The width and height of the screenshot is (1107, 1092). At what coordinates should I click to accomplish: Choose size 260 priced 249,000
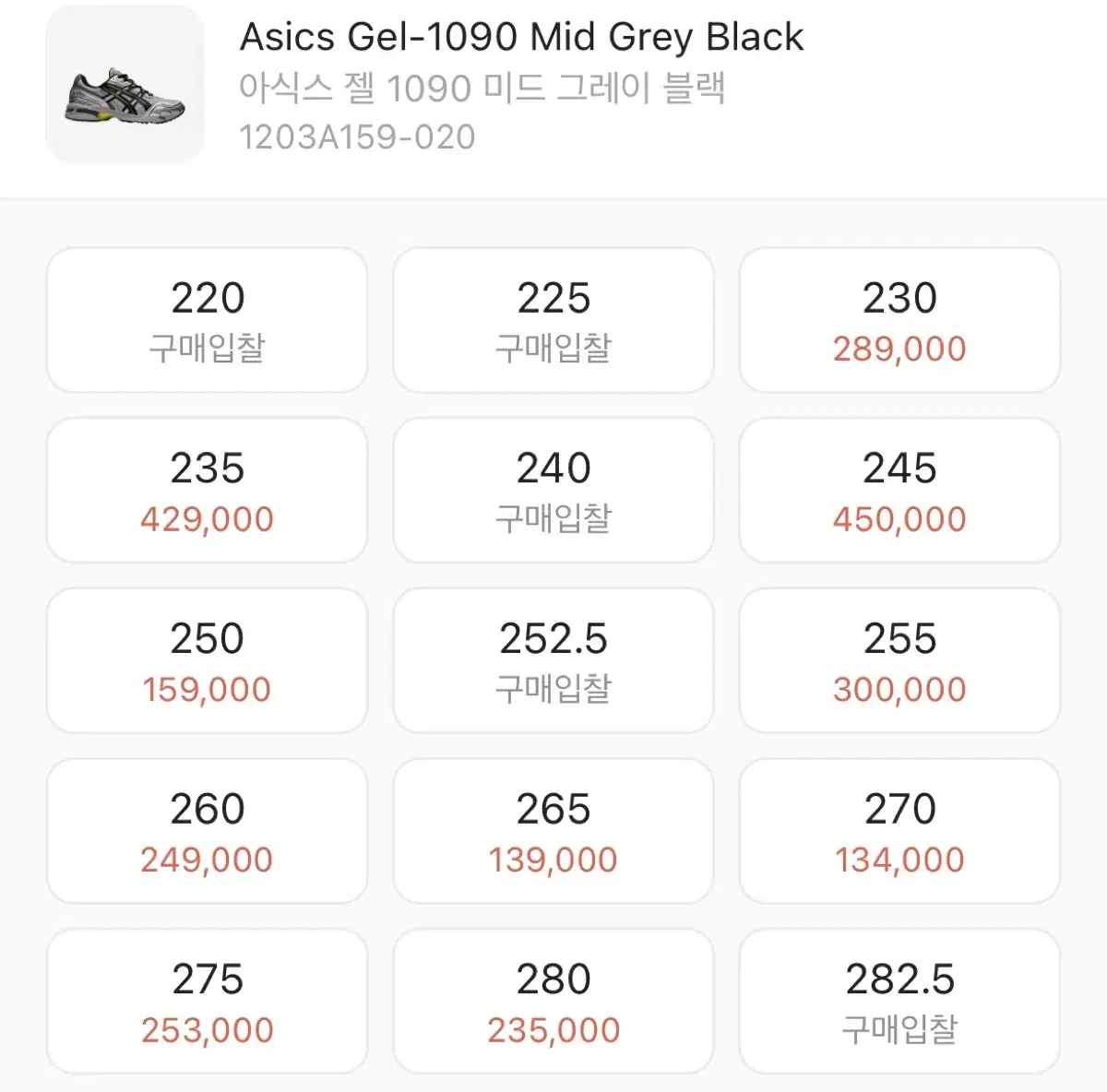click(x=207, y=831)
